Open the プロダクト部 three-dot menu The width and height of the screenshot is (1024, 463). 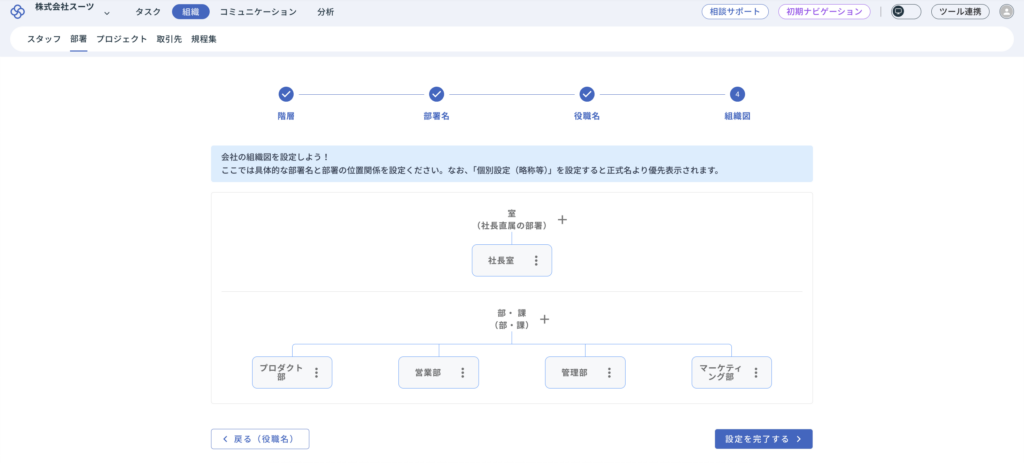(317, 373)
